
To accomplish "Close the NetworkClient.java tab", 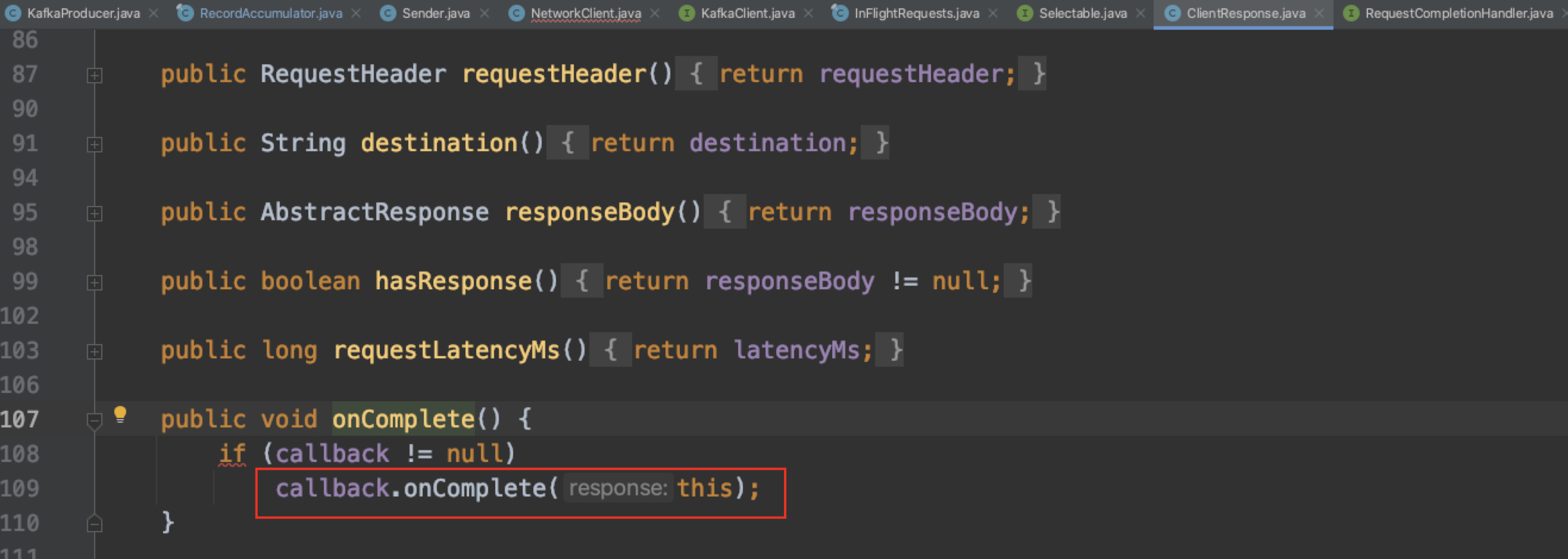I will click(655, 14).
